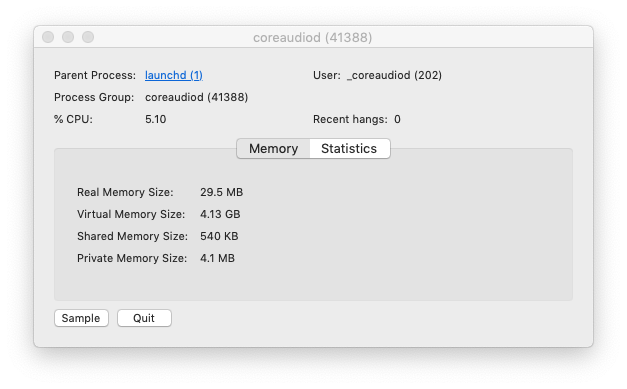Click the Virtual Memory Size value 4.13 GB
Viewport: 627px width, 389px height.
[x=220, y=214]
